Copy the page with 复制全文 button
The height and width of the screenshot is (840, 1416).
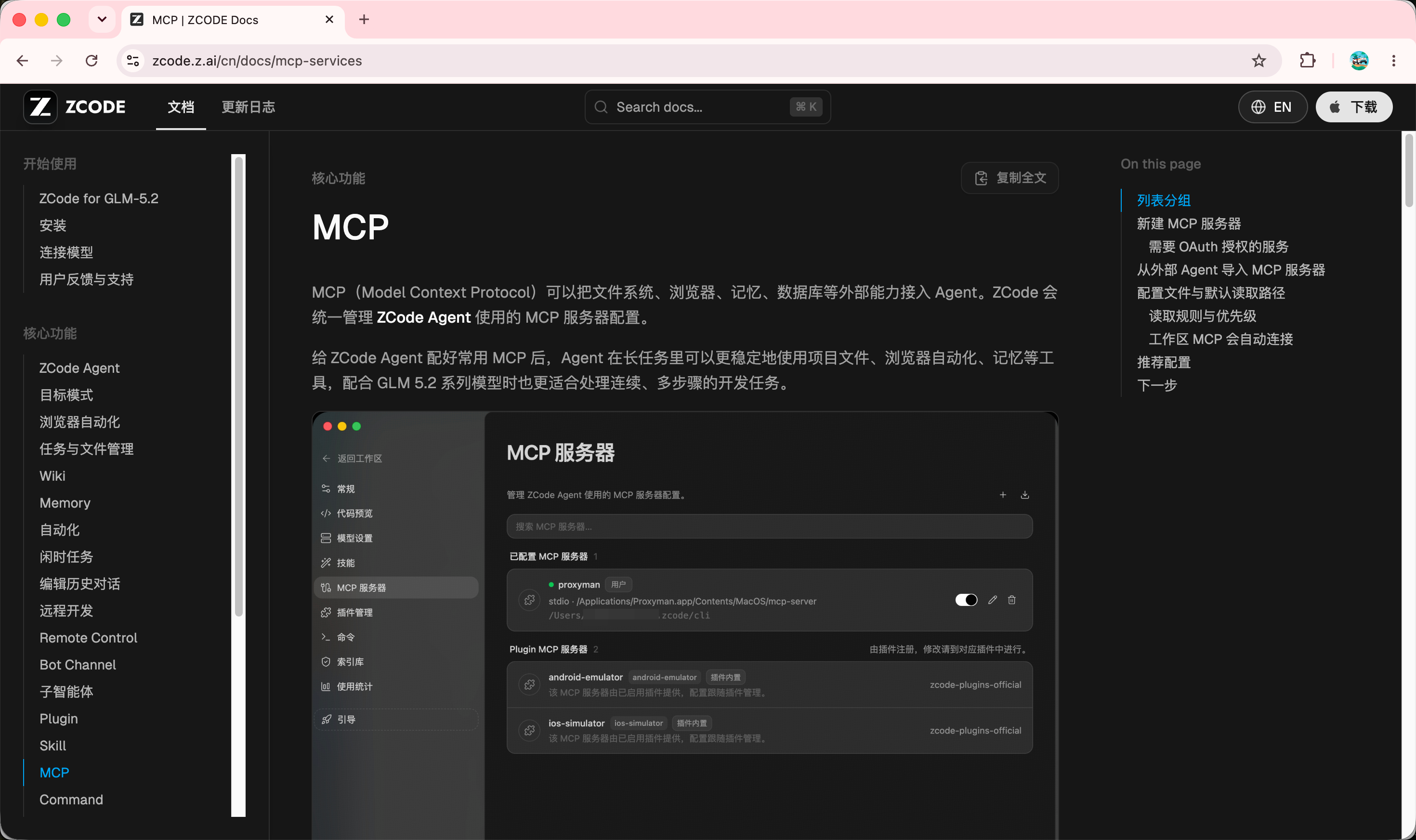(x=1010, y=178)
